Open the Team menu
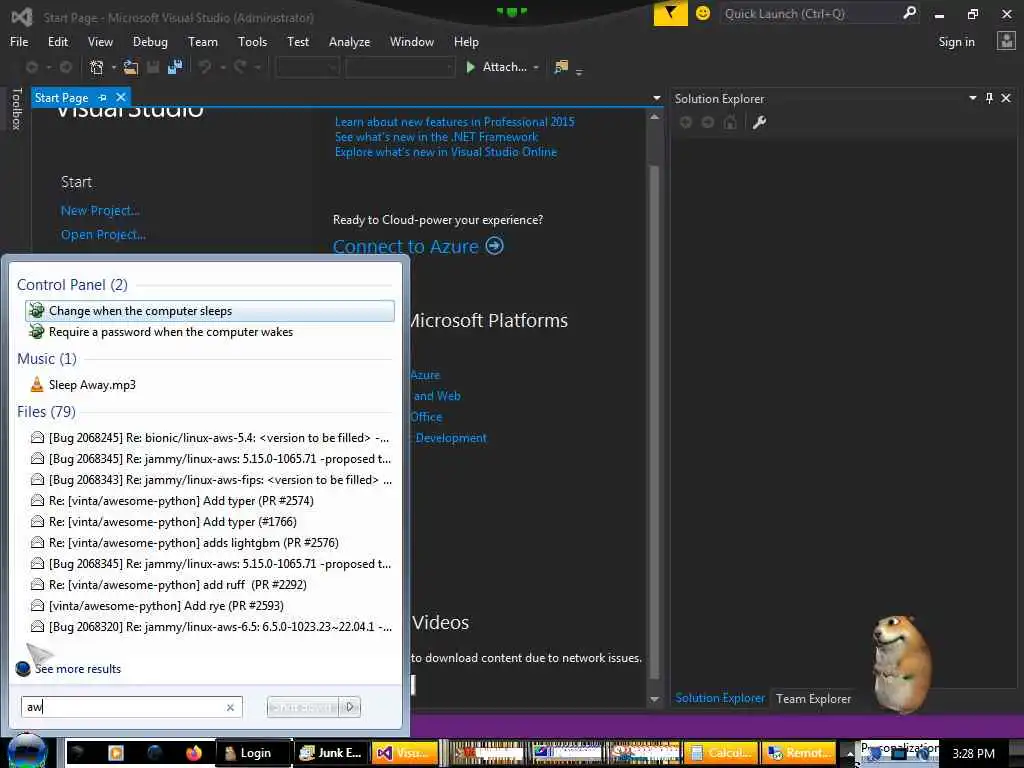Viewport: 1024px width, 768px height. click(203, 42)
